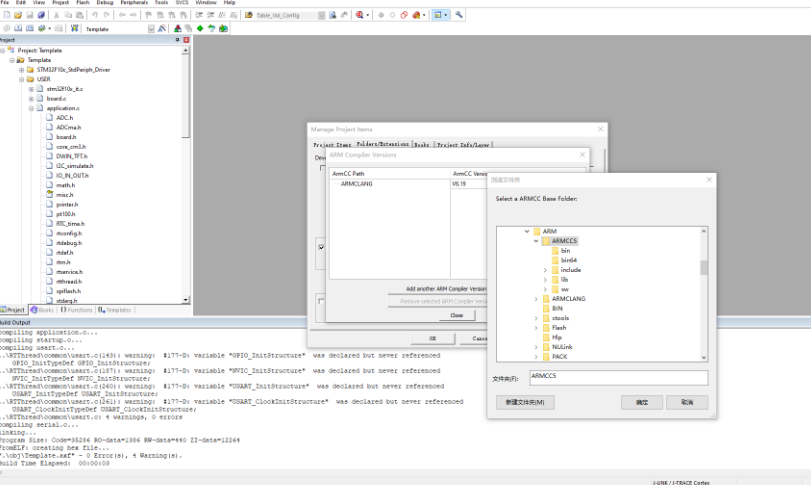Expand the include folder in browse dialog
This screenshot has width=811, height=485.
(545, 270)
